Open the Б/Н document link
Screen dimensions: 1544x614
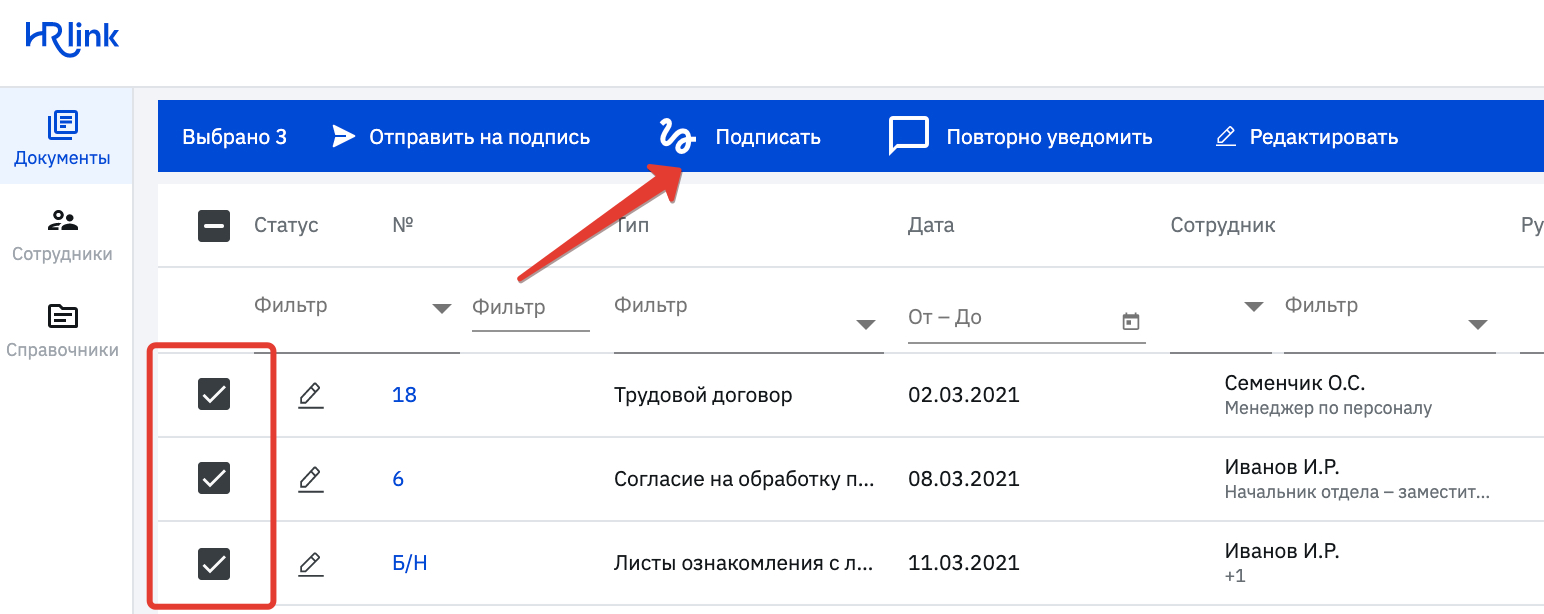[x=407, y=563]
